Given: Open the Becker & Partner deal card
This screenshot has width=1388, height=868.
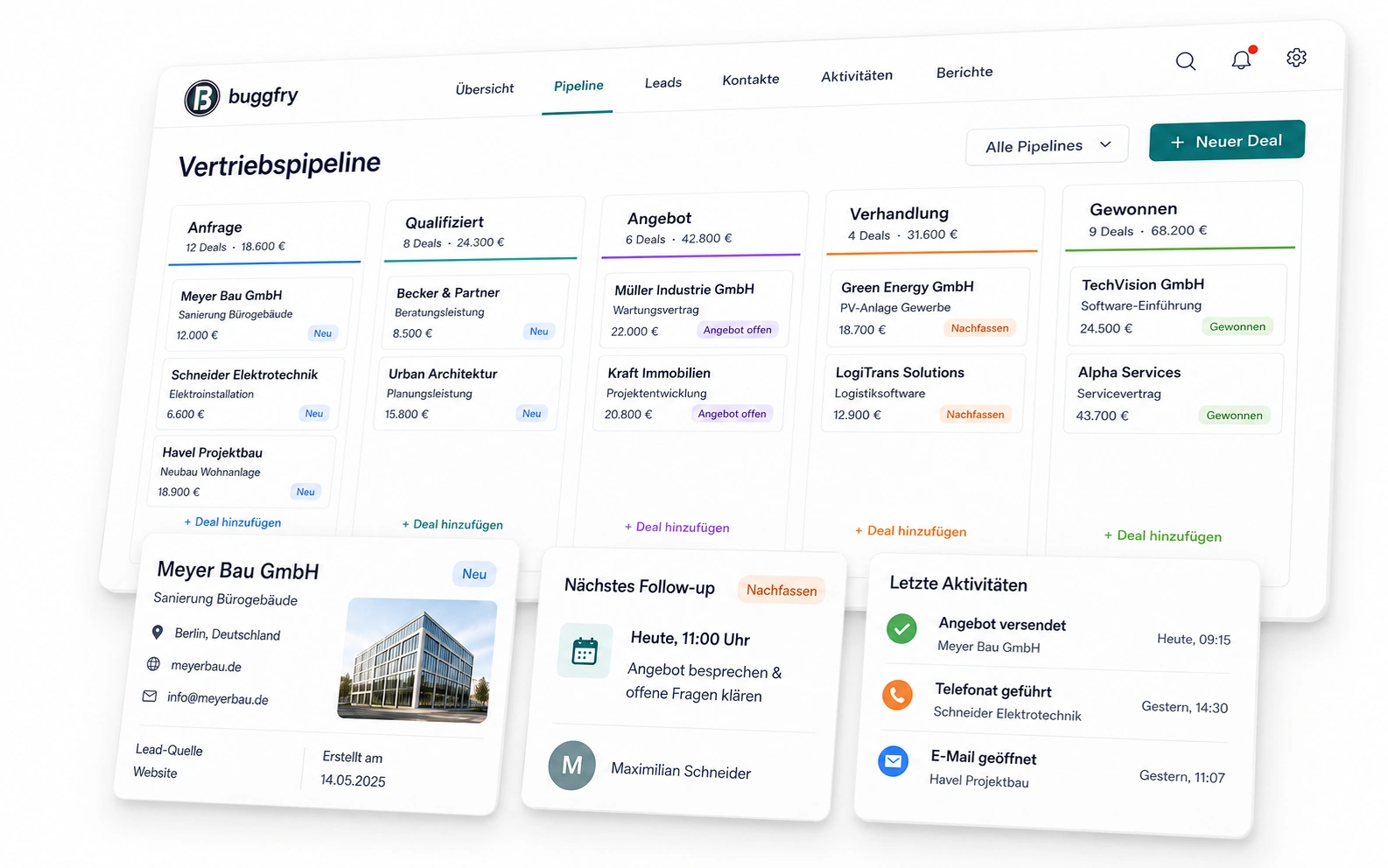Looking at the screenshot, I should 476,311.
